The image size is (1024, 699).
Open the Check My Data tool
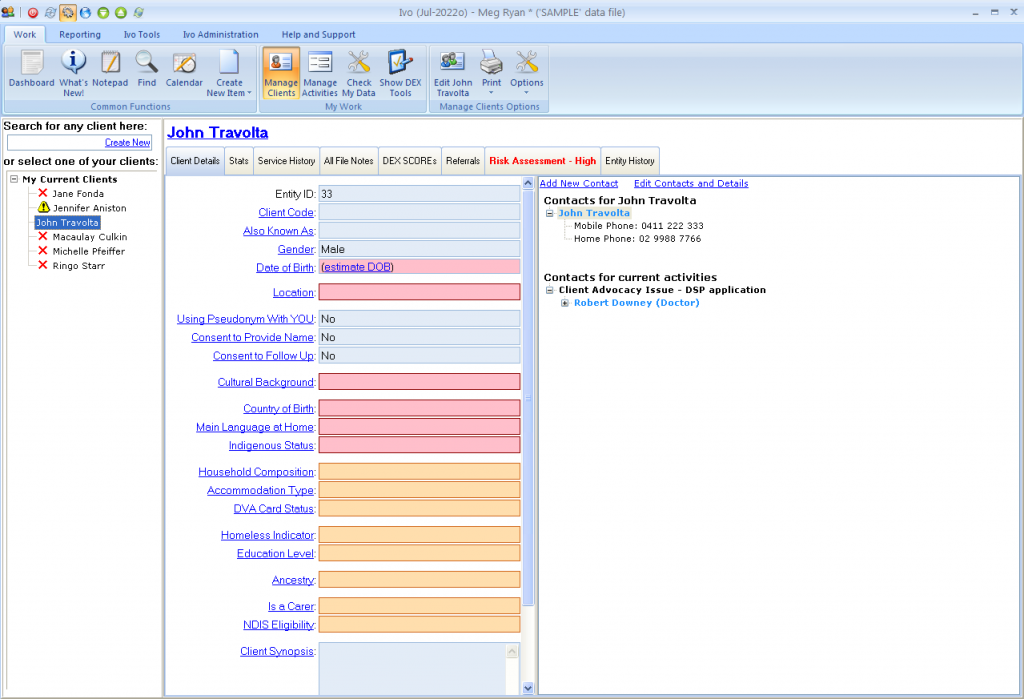click(x=359, y=70)
